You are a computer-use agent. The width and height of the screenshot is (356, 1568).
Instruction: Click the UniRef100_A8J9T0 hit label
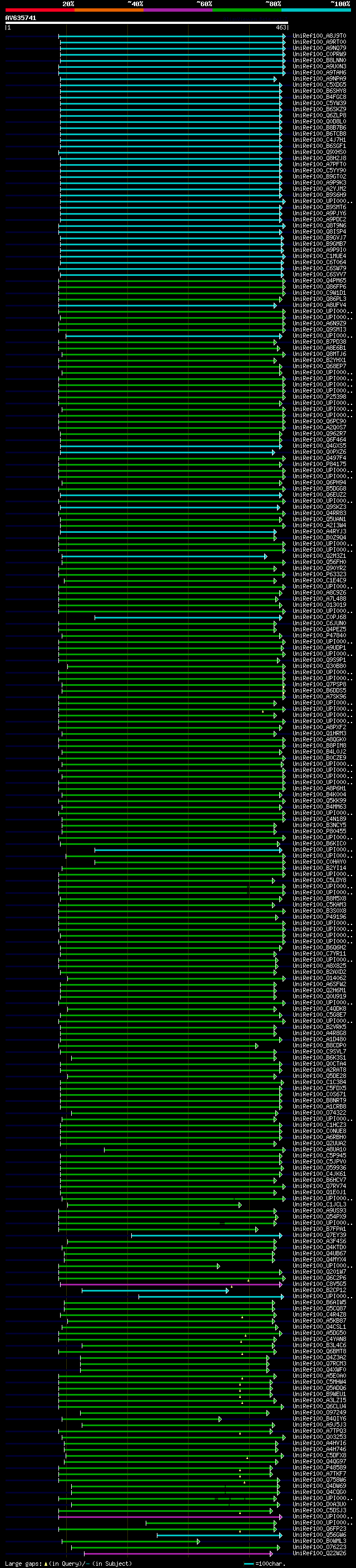(319, 36)
